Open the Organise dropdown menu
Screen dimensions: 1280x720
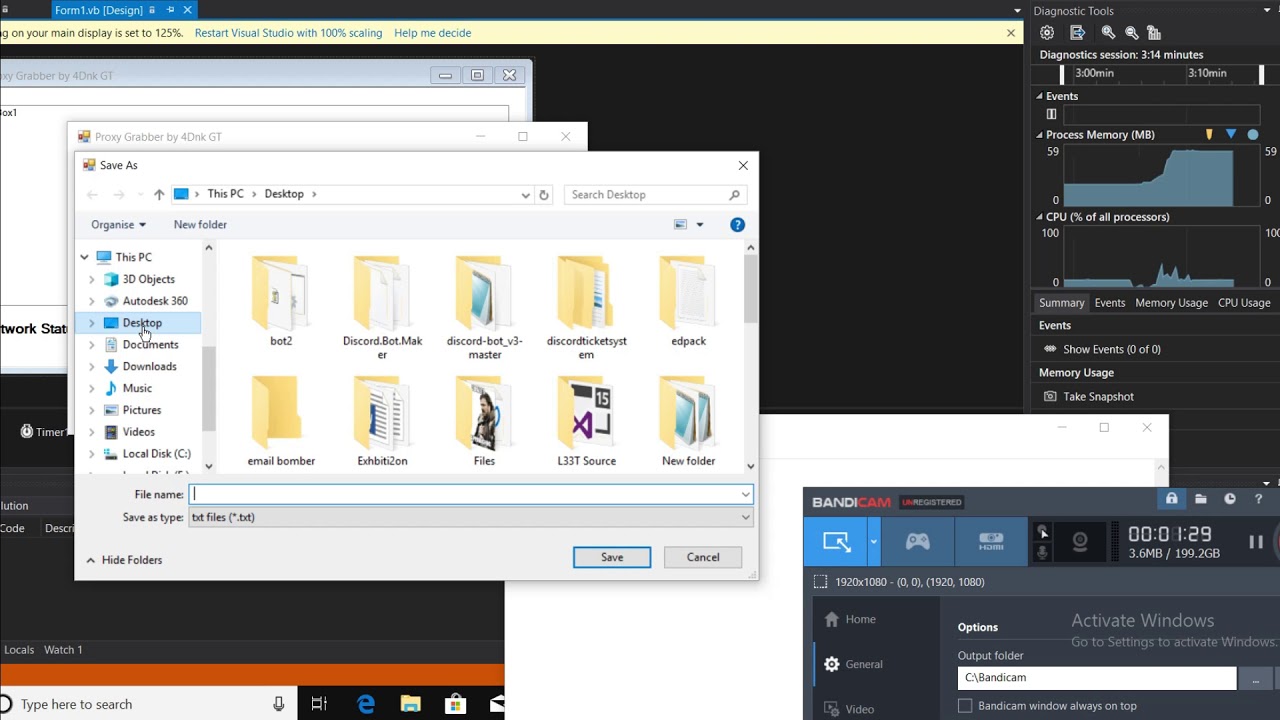pyautogui.click(x=118, y=225)
